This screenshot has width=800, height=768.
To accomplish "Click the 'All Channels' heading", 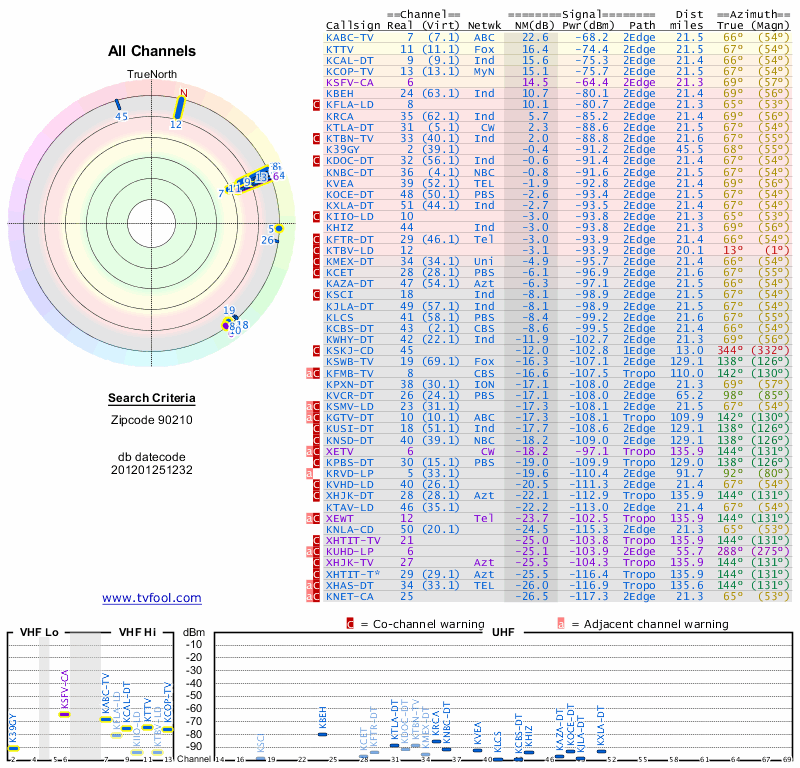I will point(152,51).
